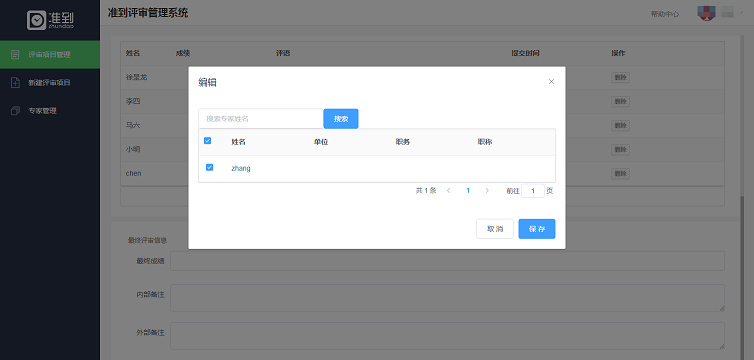This screenshot has height=360, width=754.
Task: Open 新建评审项目 menu item
Action: (50, 83)
